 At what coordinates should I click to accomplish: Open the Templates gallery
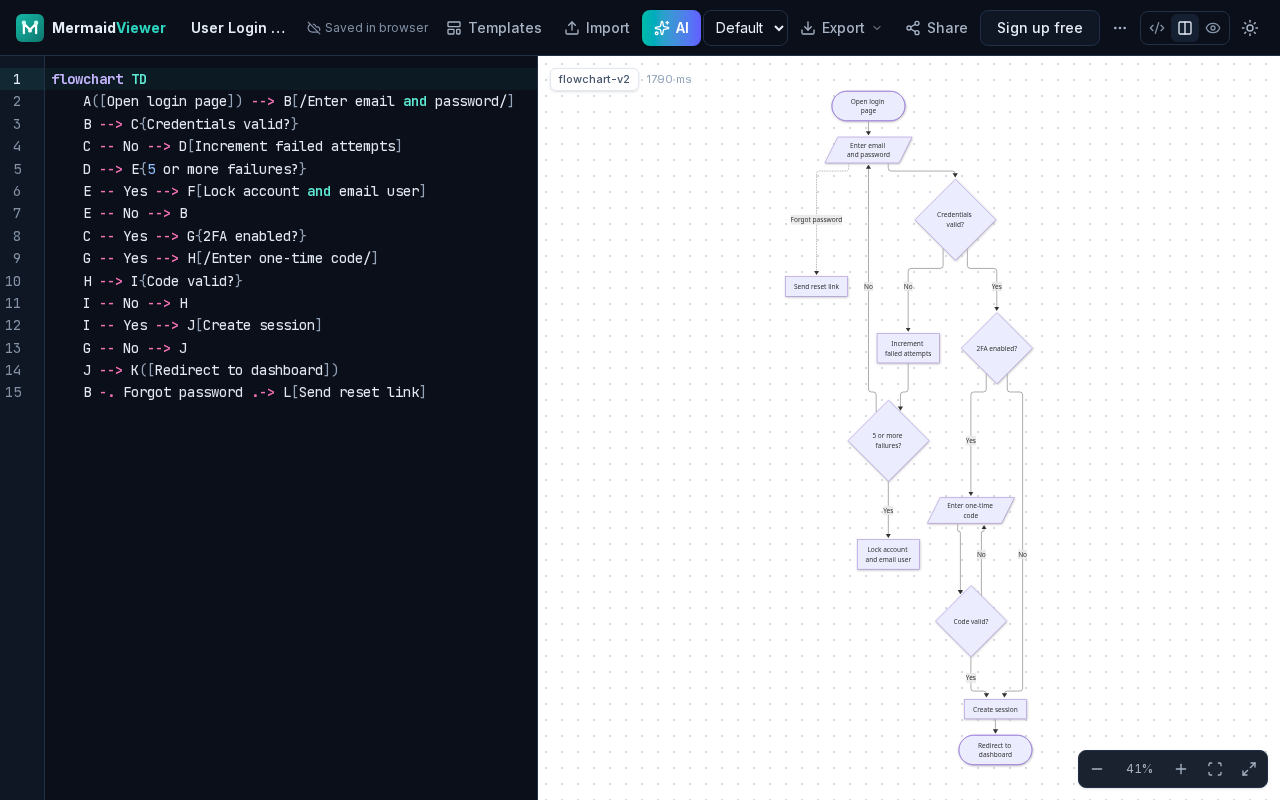[494, 28]
